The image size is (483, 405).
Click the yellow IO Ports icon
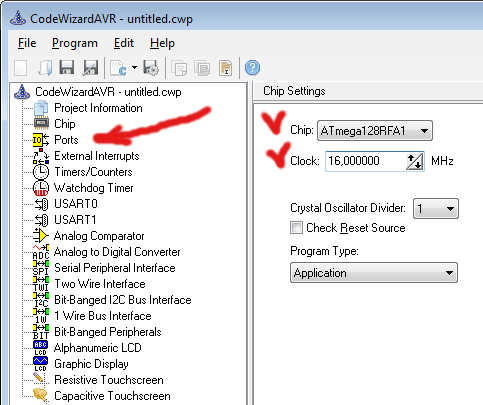[x=41, y=140]
